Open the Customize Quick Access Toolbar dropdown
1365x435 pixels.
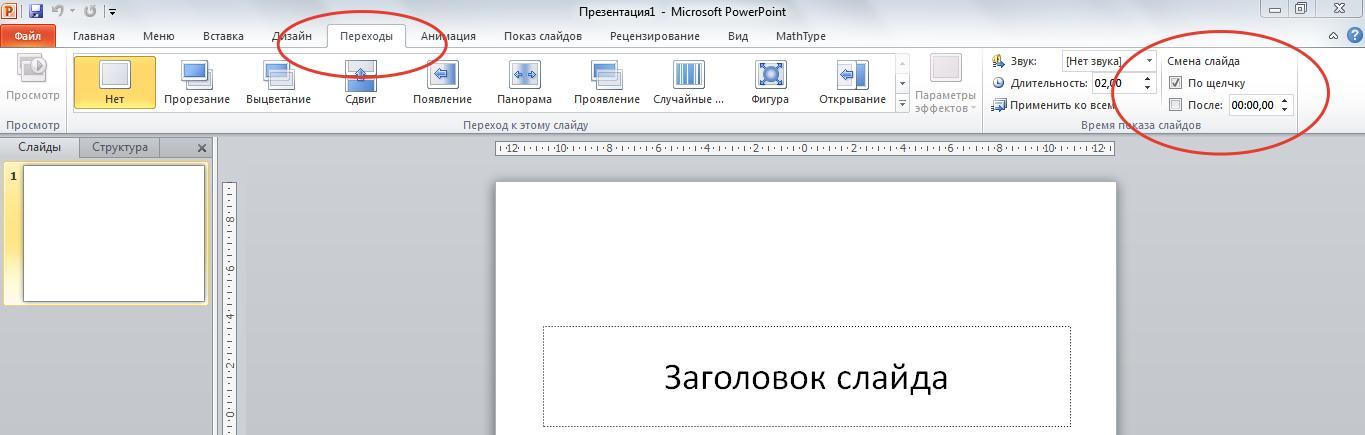tap(112, 12)
